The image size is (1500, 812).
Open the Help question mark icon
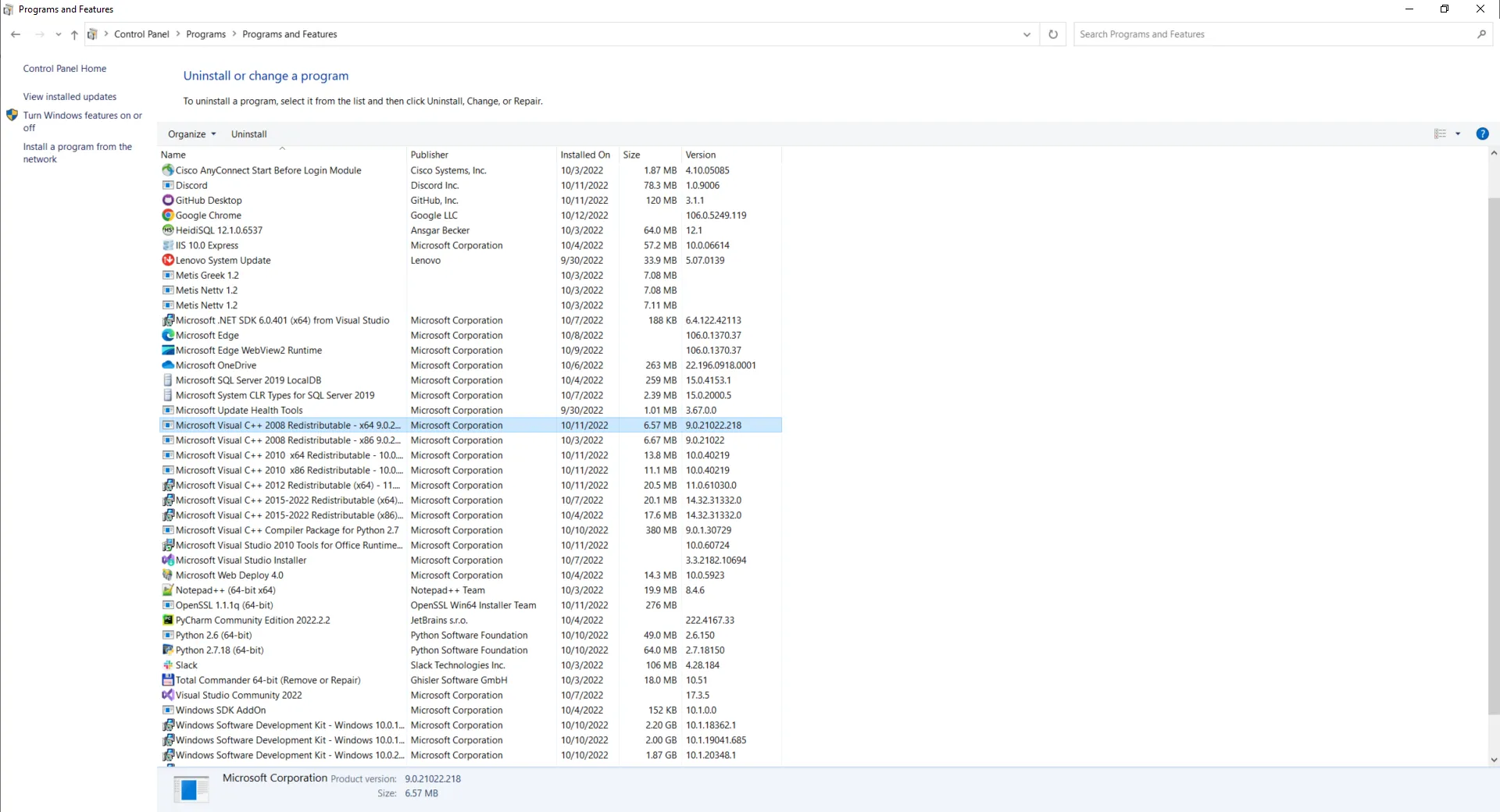(1482, 134)
